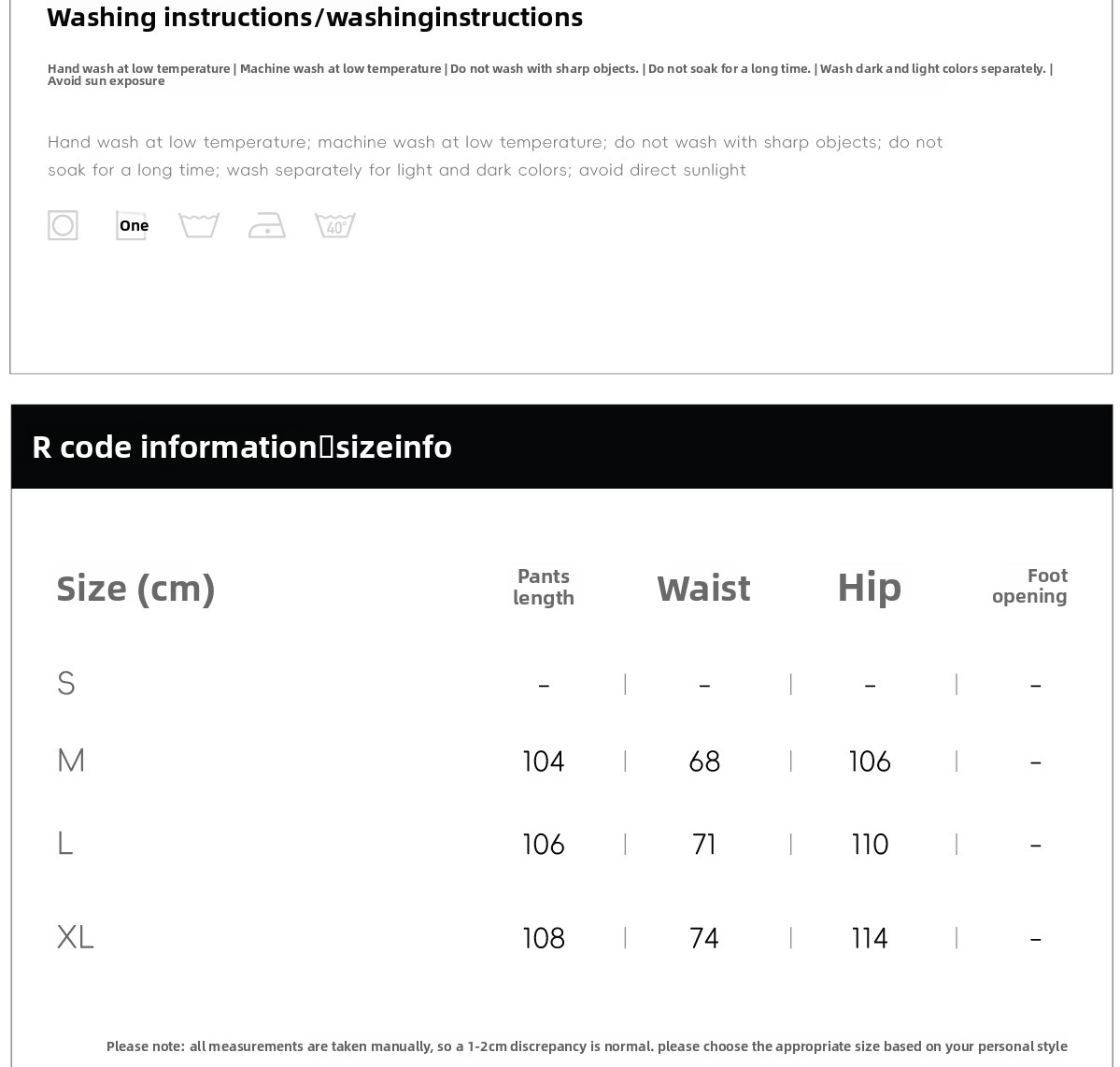The image size is (1120, 1067).
Task: Click the L waist value 71
Action: coord(704,845)
